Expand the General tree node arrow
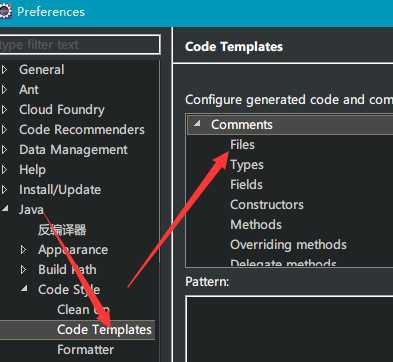393x362 pixels. [x=4, y=70]
